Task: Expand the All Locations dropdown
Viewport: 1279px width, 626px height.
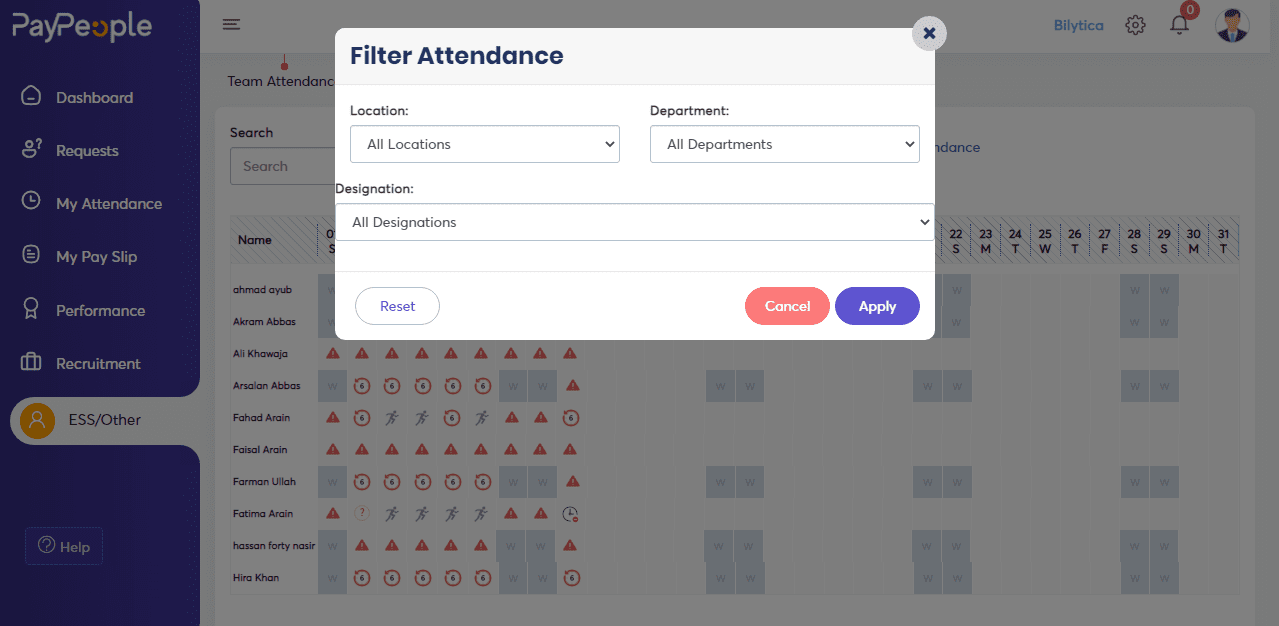Action: (x=485, y=144)
